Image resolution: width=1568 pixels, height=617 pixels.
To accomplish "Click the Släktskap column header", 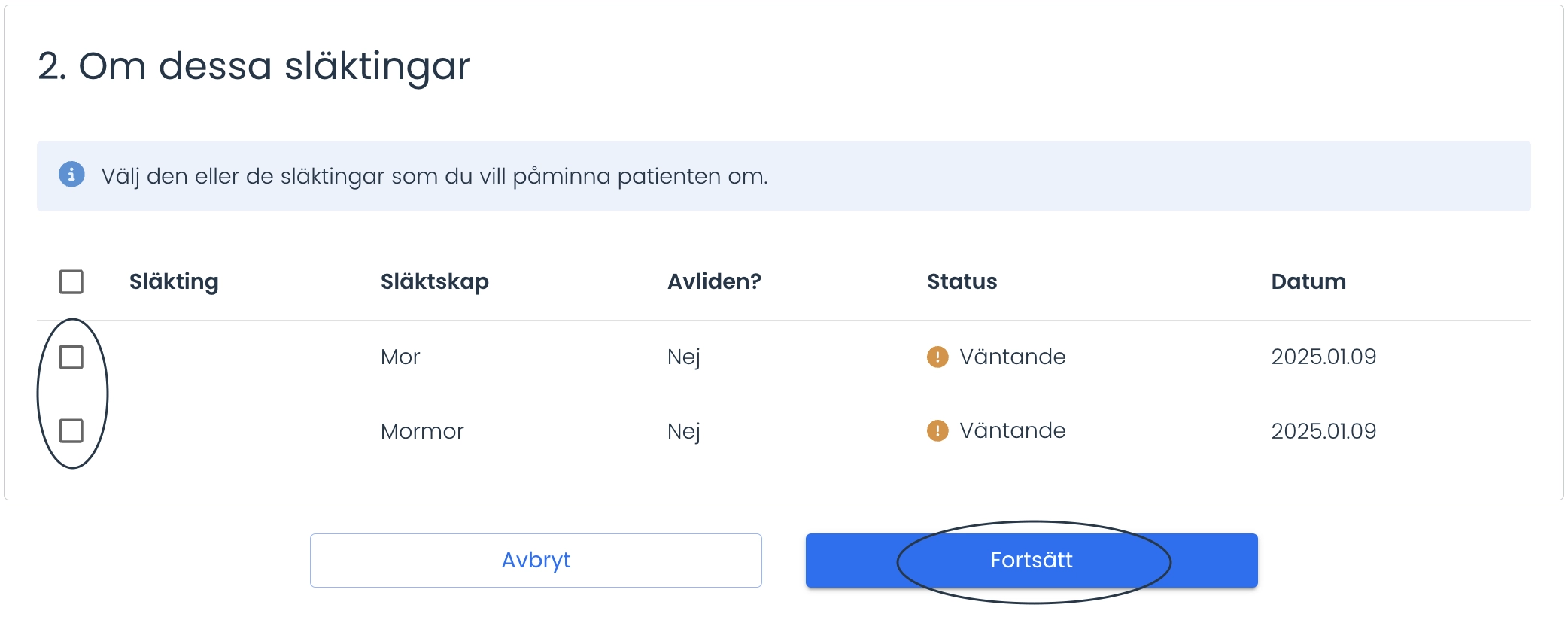I will 435,282.
